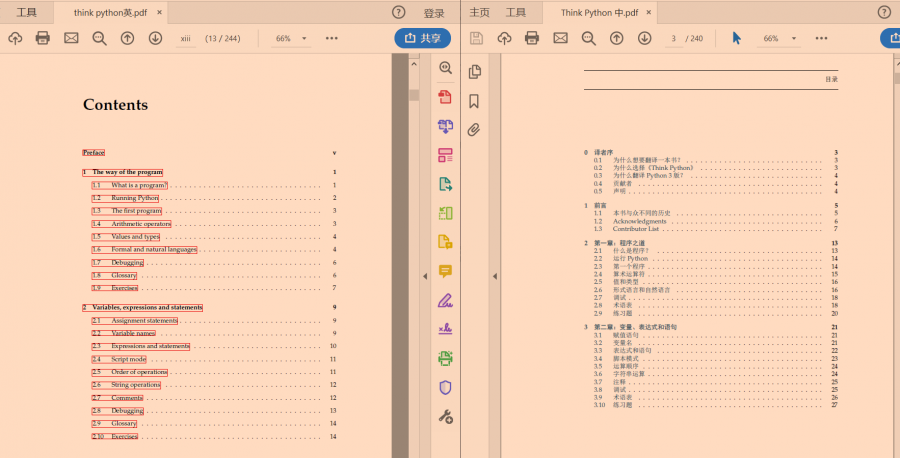Click the Protect shield tool icon
Screen dimensions: 900x458
pos(446,387)
